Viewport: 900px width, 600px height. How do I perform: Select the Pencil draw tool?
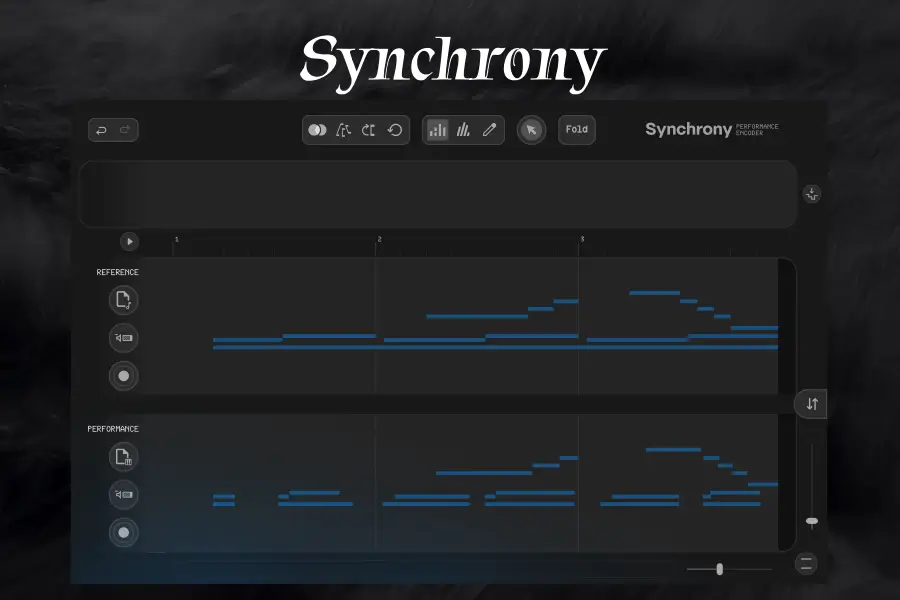tap(489, 130)
